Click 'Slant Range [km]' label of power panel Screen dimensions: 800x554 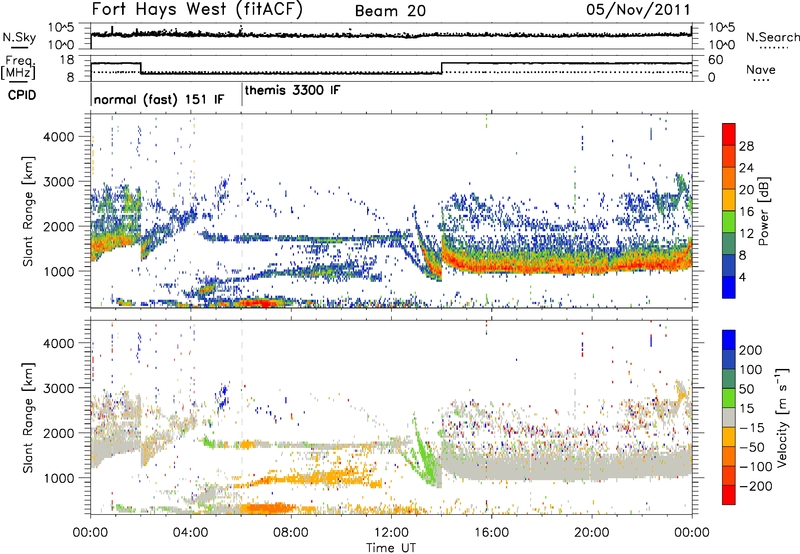pyautogui.click(x=28, y=211)
